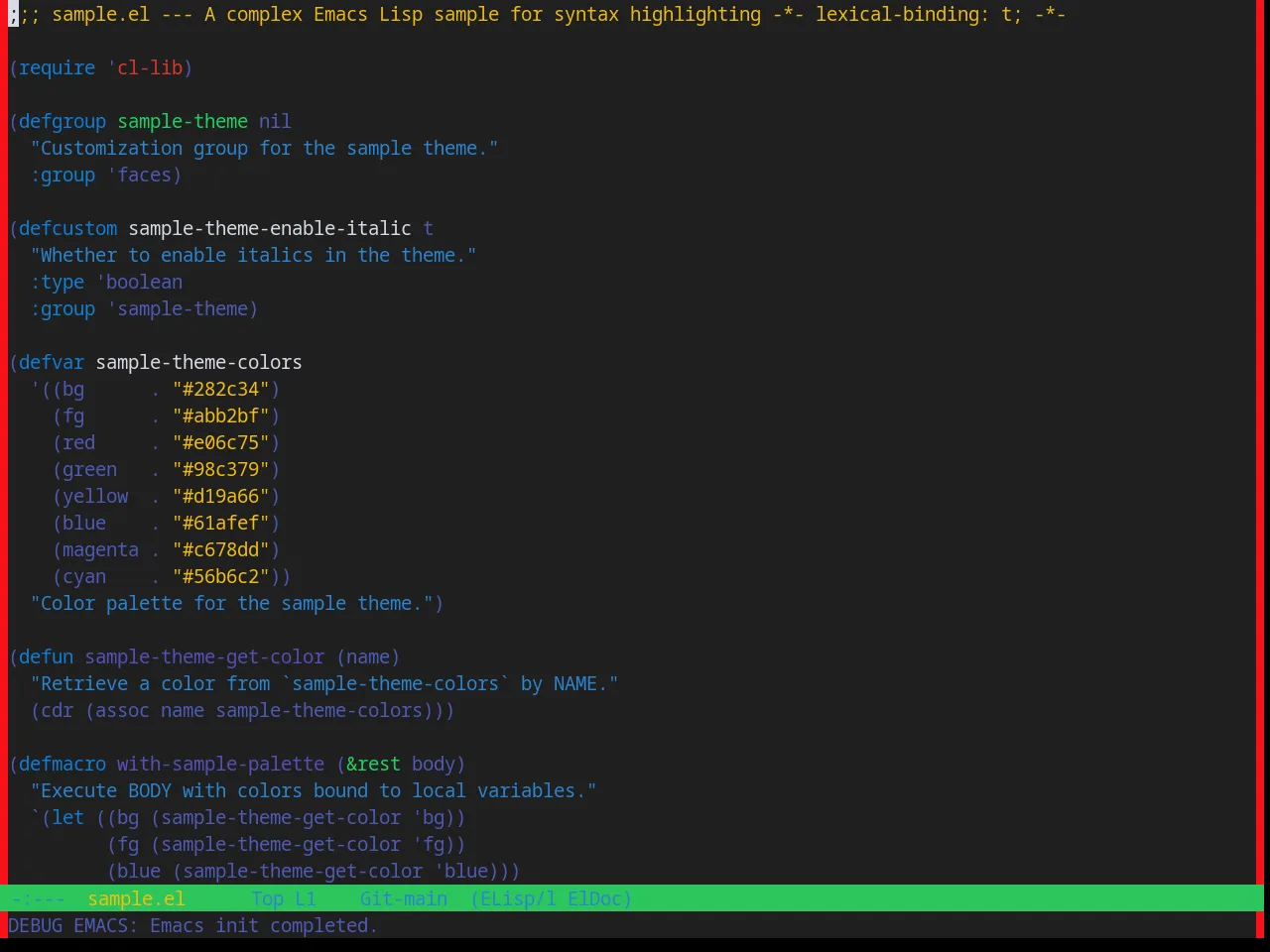Click macro name 'with-sample-palette'
Image resolution: width=1270 pixels, height=952 pixels.
[x=220, y=764]
